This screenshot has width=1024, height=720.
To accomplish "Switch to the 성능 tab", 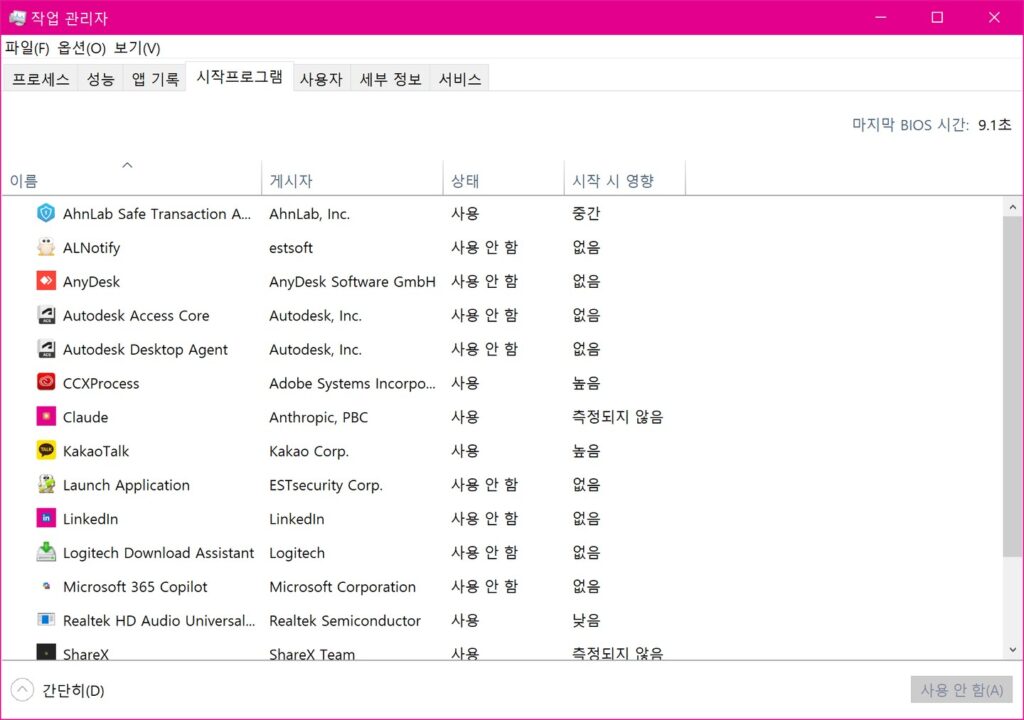I will tap(101, 79).
